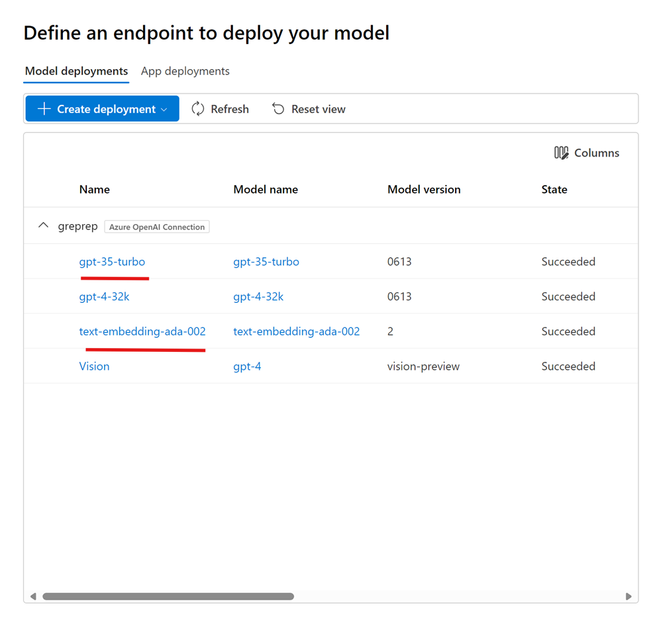
Task: Click Succeeded state in gpt-35-turbo row
Action: click(x=568, y=262)
